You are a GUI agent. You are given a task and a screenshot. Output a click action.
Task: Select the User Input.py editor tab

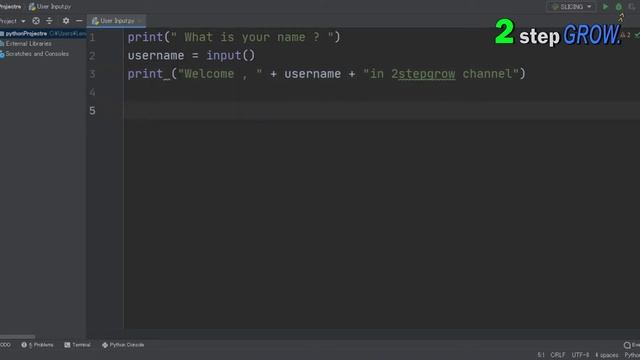pos(116,21)
